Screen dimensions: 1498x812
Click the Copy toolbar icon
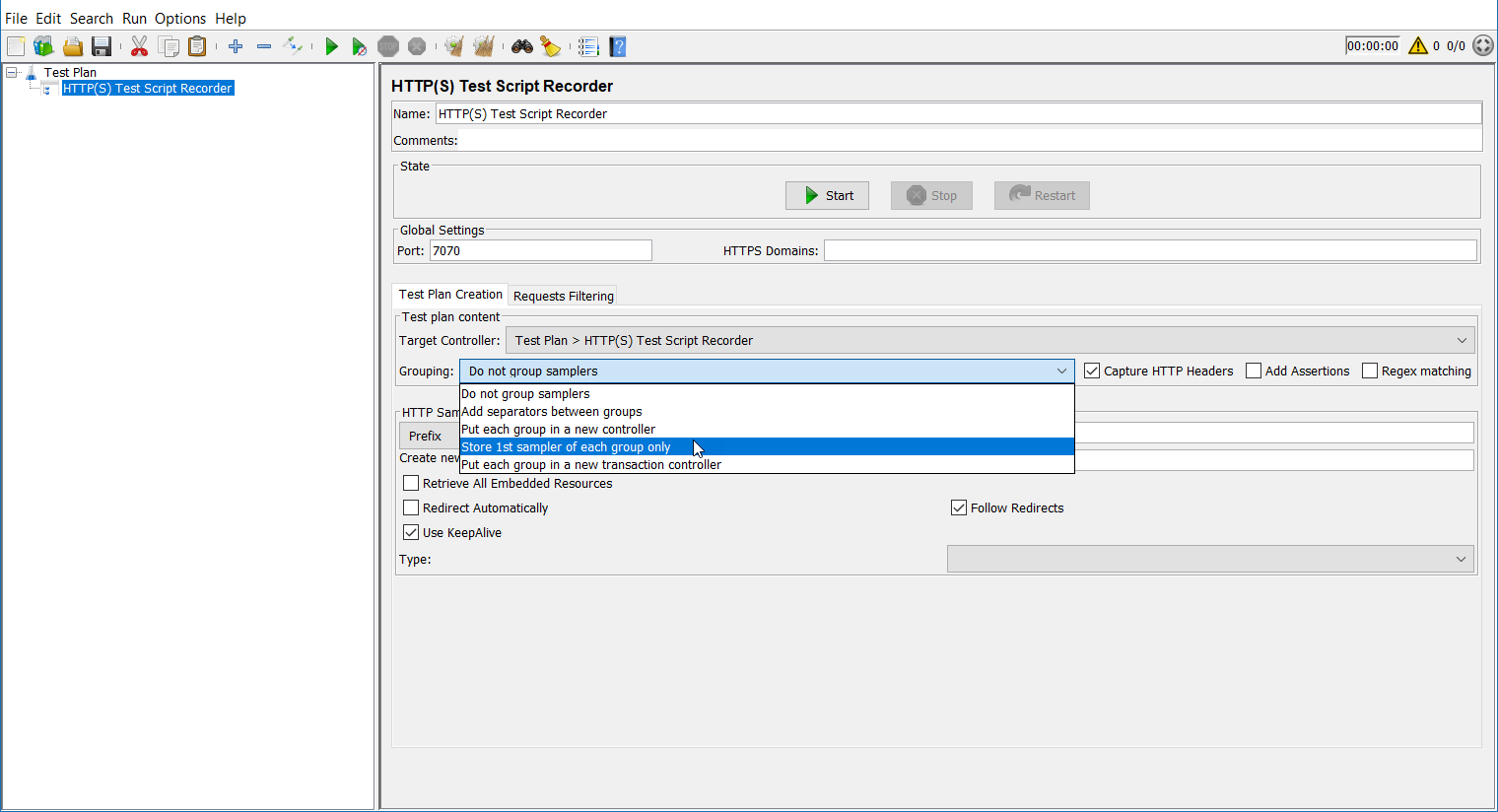tap(169, 46)
